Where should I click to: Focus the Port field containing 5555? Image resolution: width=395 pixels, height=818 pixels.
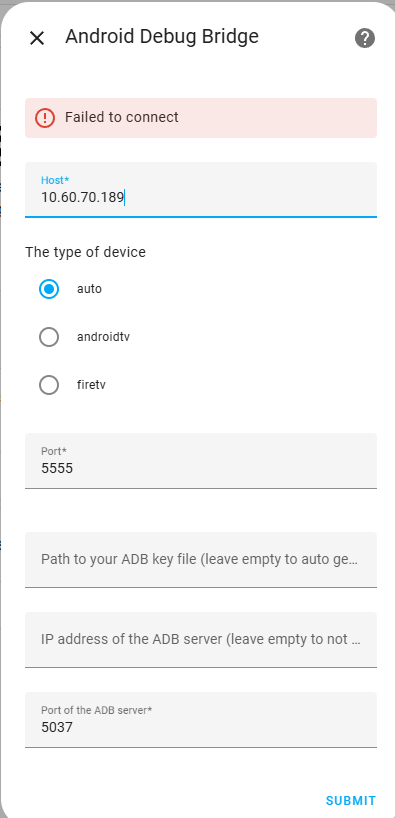pos(201,461)
